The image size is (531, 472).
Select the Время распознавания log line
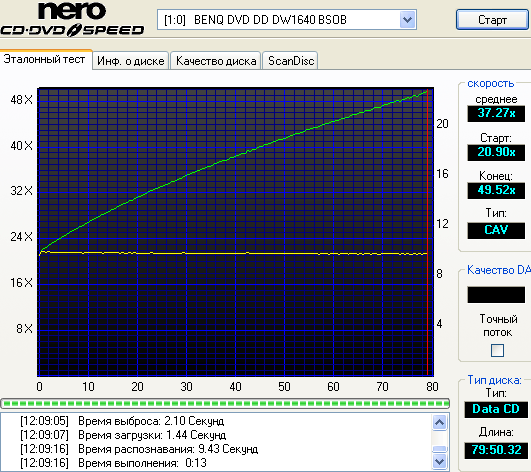(x=139, y=449)
